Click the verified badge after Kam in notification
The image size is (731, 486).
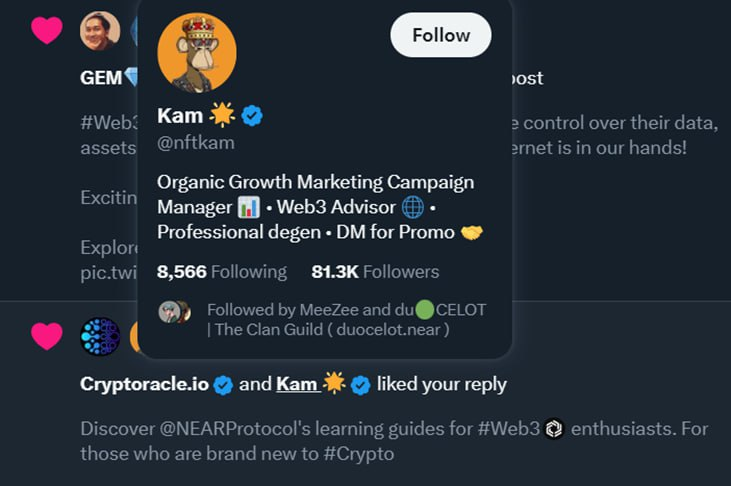360,385
